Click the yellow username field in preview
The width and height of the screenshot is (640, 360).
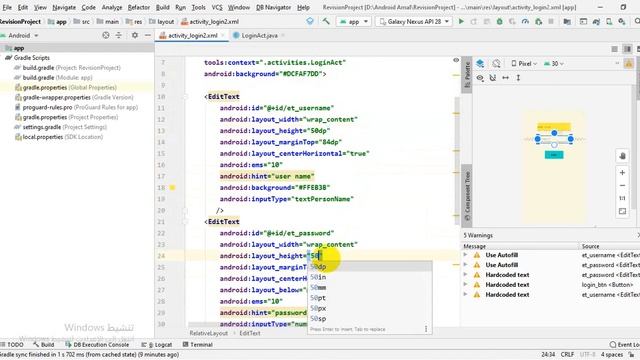pos(554,127)
